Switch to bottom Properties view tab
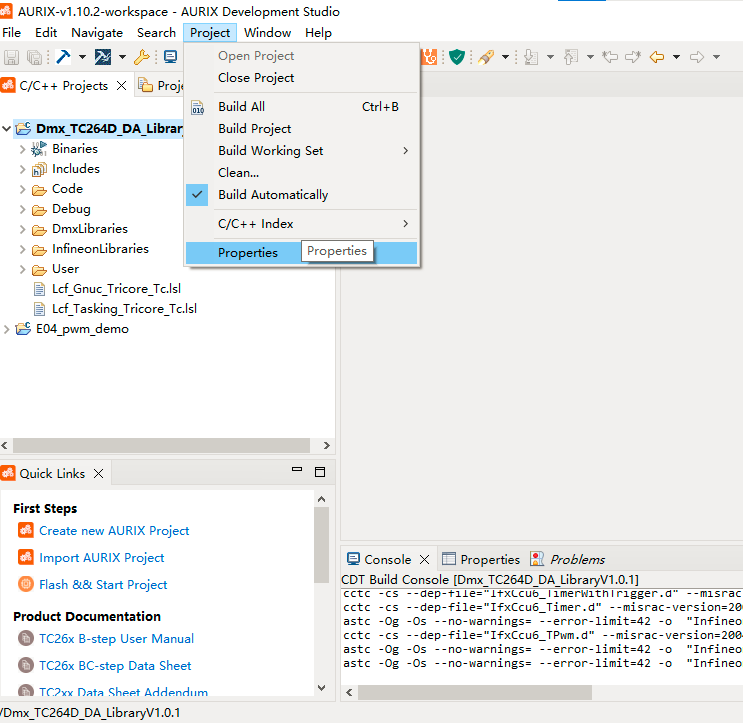Screen dimensions: 743x723 point(481,560)
